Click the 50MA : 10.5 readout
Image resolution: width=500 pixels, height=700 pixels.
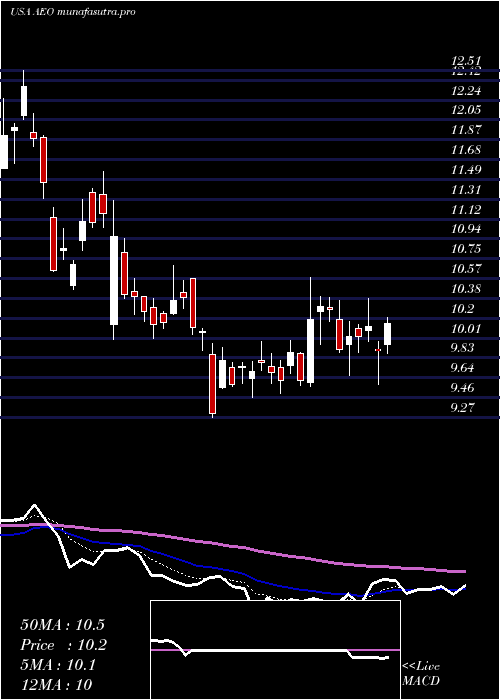(x=62, y=625)
